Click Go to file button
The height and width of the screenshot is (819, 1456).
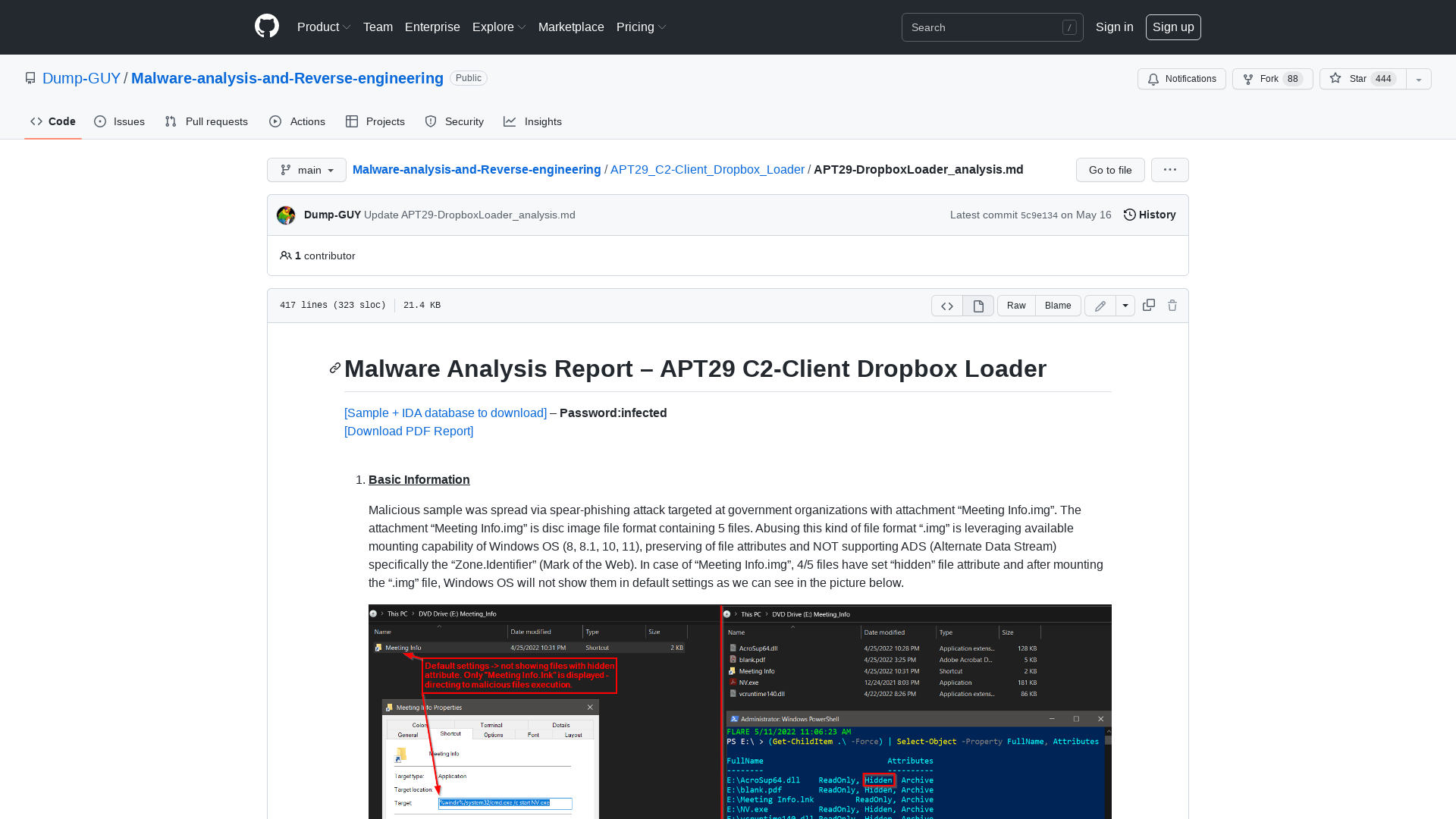click(1110, 170)
